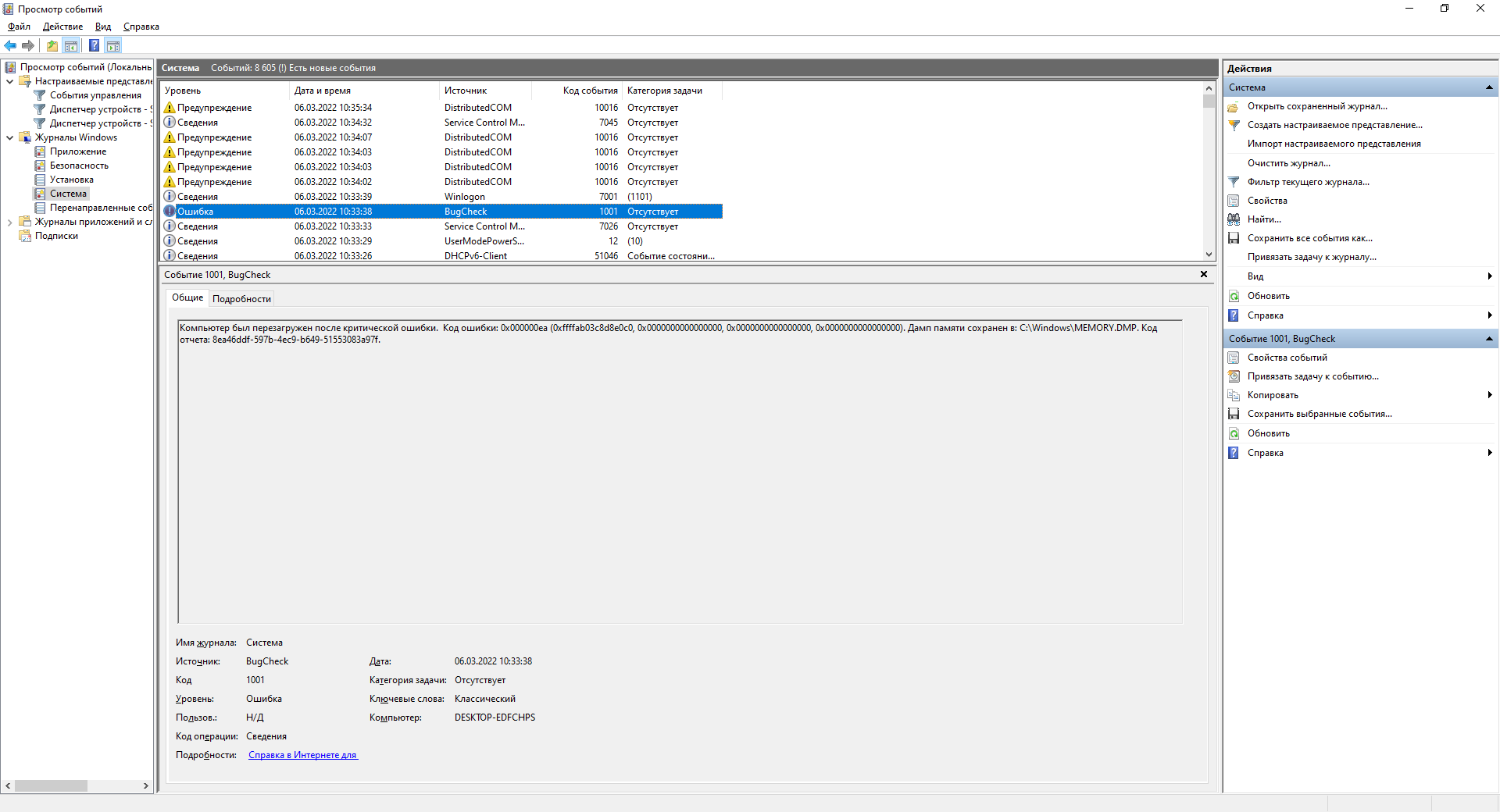This screenshot has width=1500, height=812.
Task: Sort by the Уровень column header
Action: [x=224, y=91]
